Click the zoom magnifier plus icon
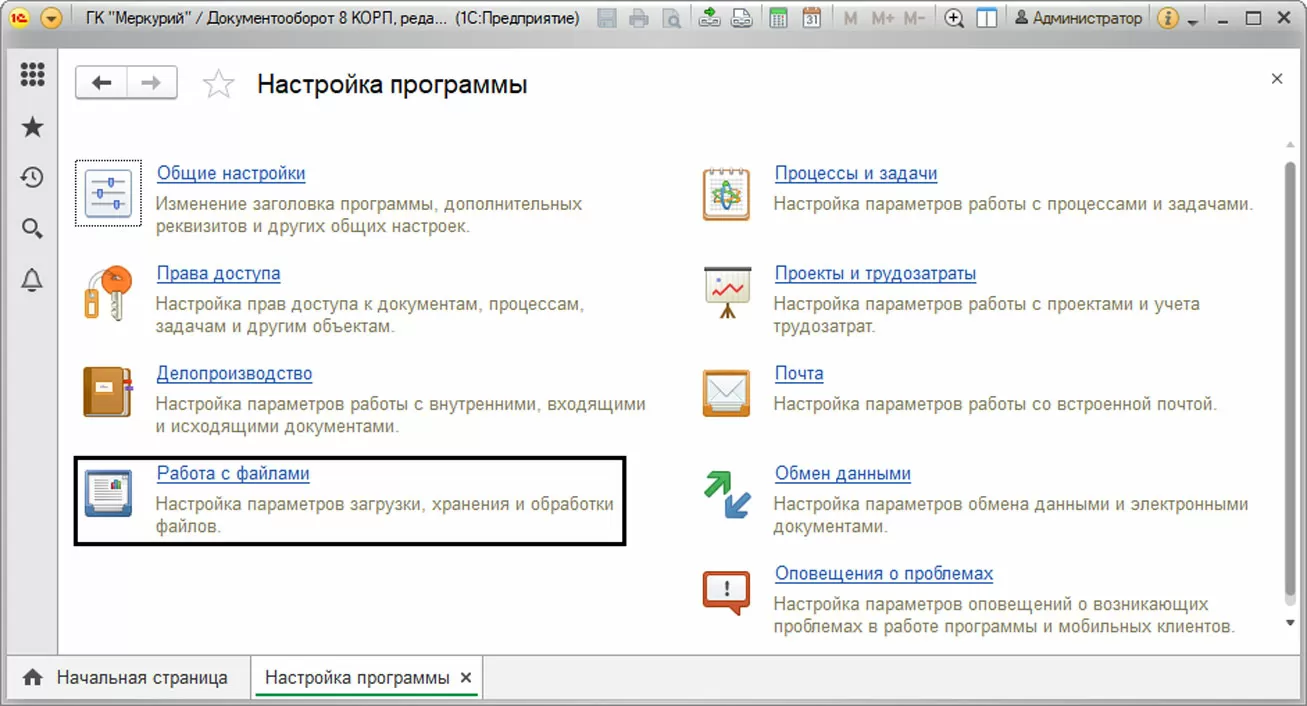The height and width of the screenshot is (706, 1307). point(954,18)
